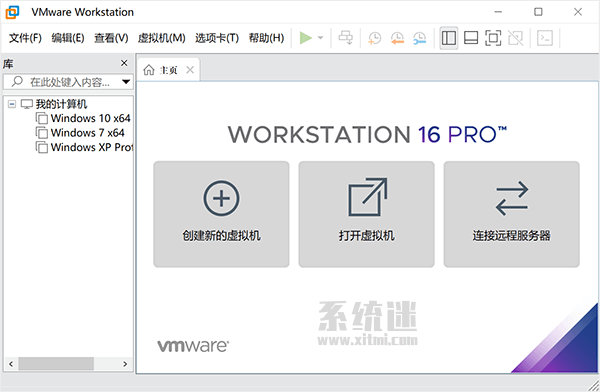Image resolution: width=600 pixels, height=392 pixels.
Task: Revert to previous snapshot icon
Action: point(397,38)
